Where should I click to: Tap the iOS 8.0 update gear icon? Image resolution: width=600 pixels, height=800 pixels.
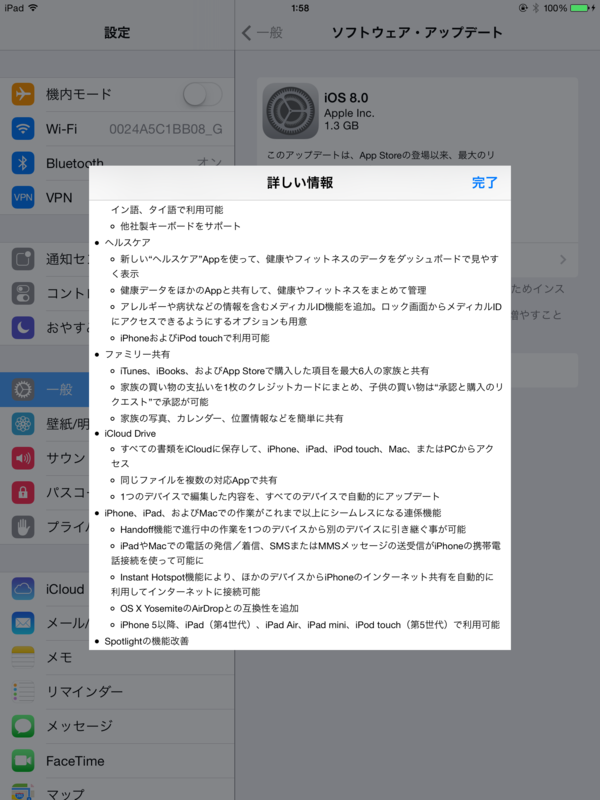(x=291, y=111)
